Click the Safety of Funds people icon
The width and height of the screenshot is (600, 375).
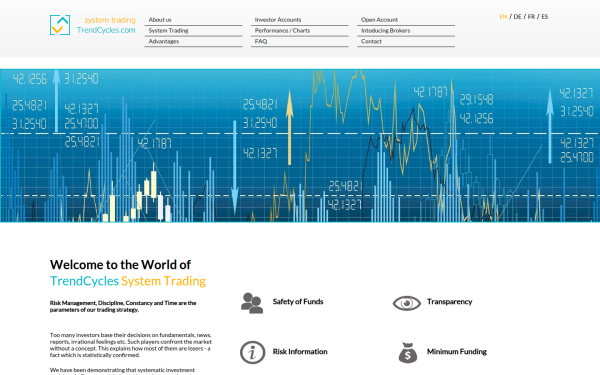252,303
